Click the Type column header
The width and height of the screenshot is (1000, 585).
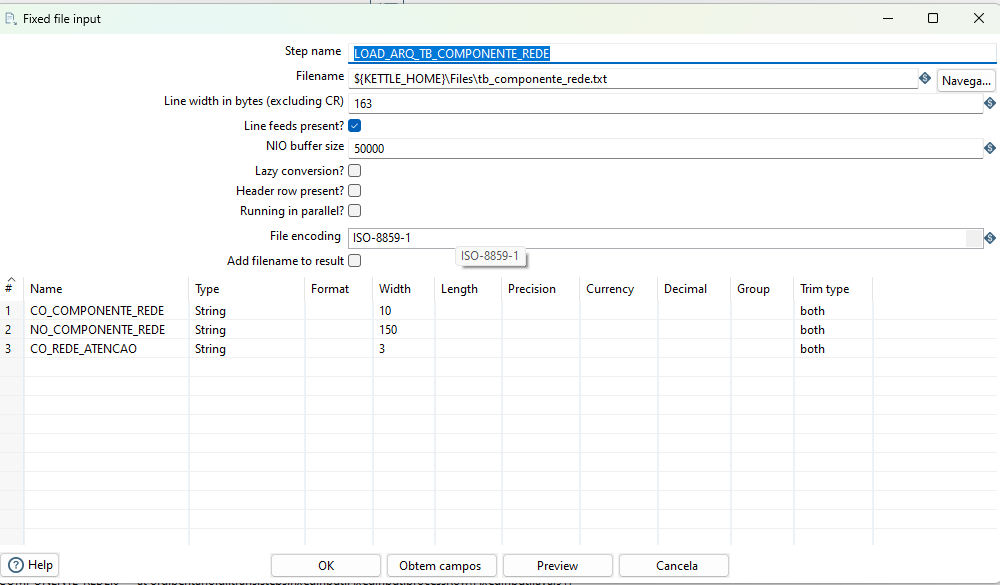point(247,289)
